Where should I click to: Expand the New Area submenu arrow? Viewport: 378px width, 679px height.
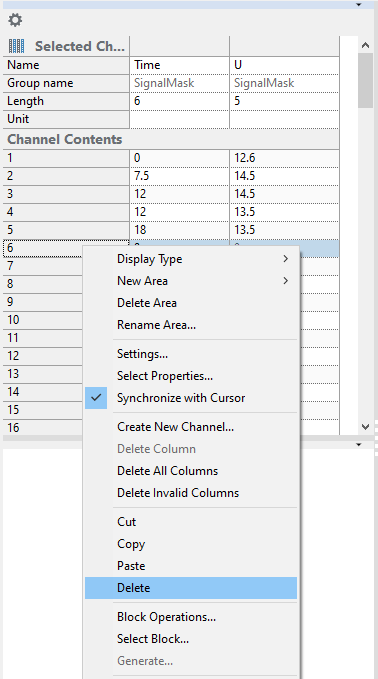point(285,281)
